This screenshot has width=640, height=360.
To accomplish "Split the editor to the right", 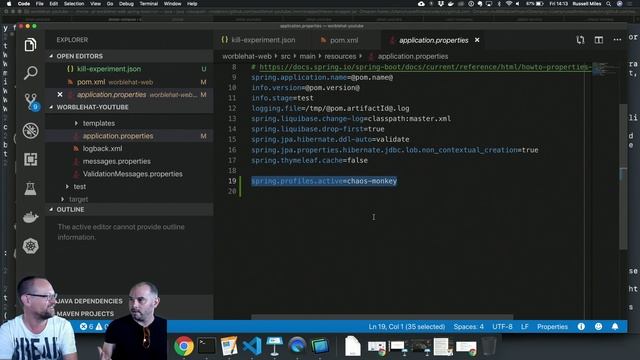I will pyautogui.click(x=598, y=40).
